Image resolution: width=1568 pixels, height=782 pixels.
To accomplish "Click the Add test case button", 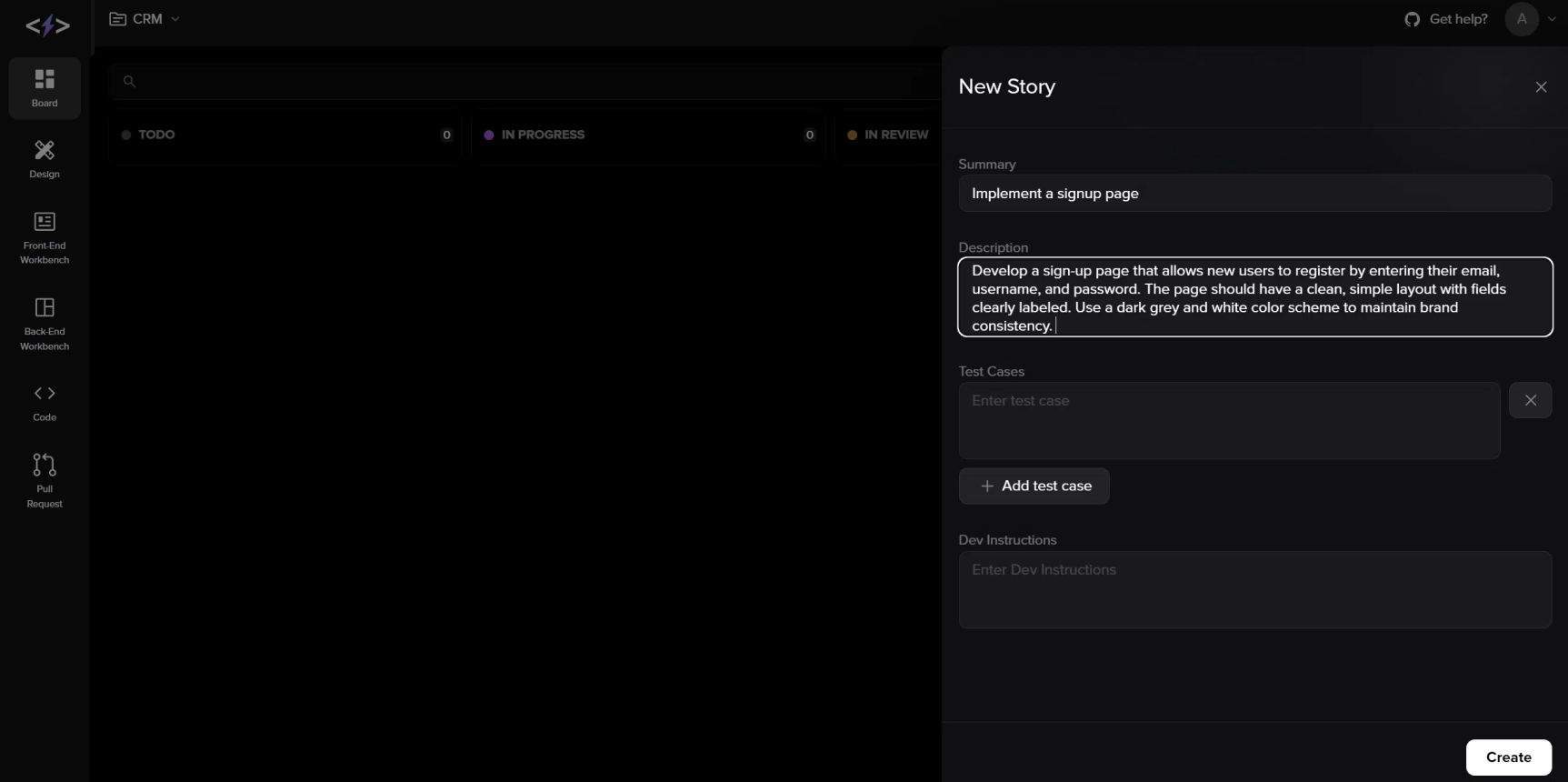I will pyautogui.click(x=1034, y=486).
